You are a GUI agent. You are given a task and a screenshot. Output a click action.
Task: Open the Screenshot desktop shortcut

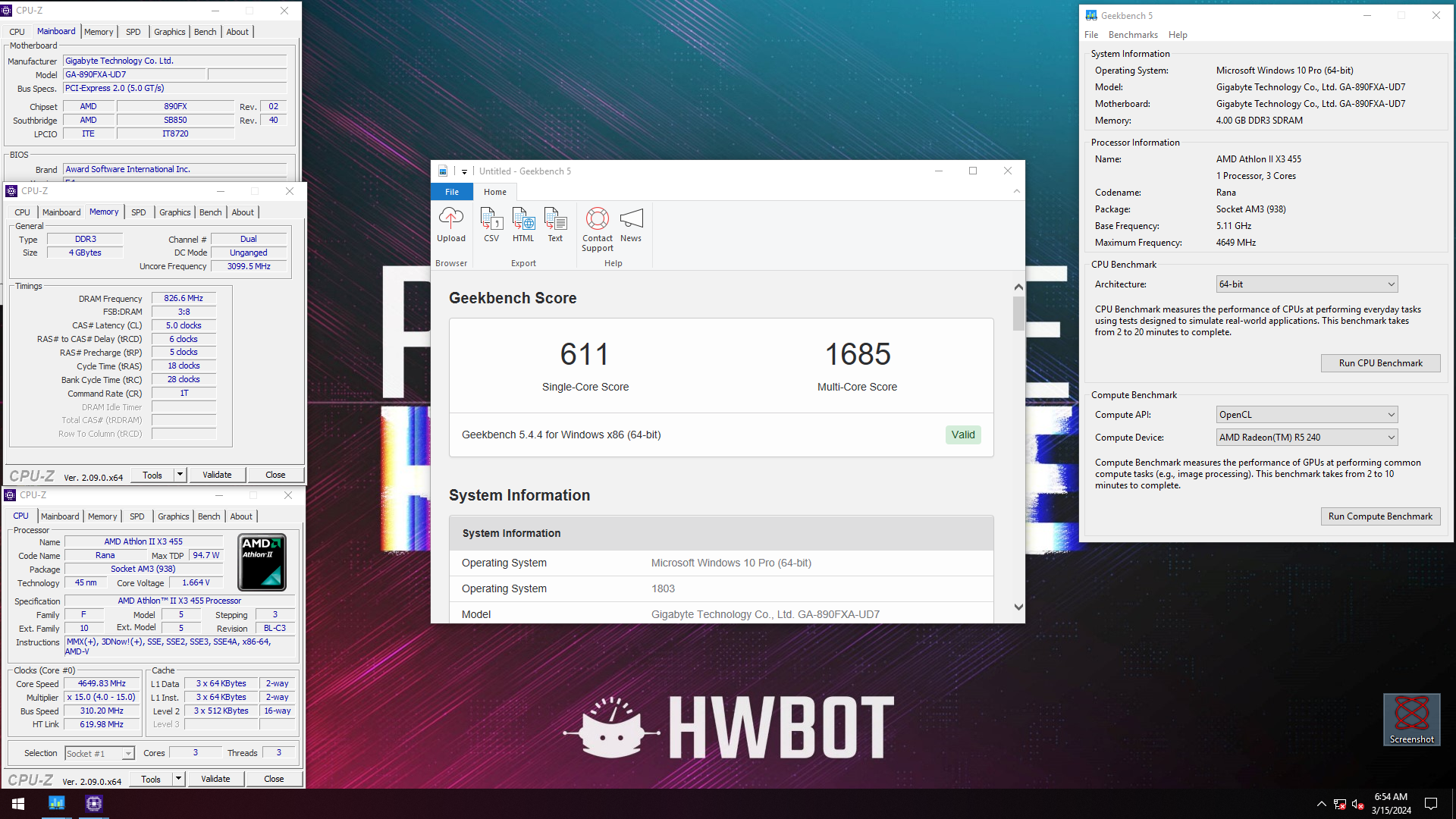pyautogui.click(x=1411, y=719)
